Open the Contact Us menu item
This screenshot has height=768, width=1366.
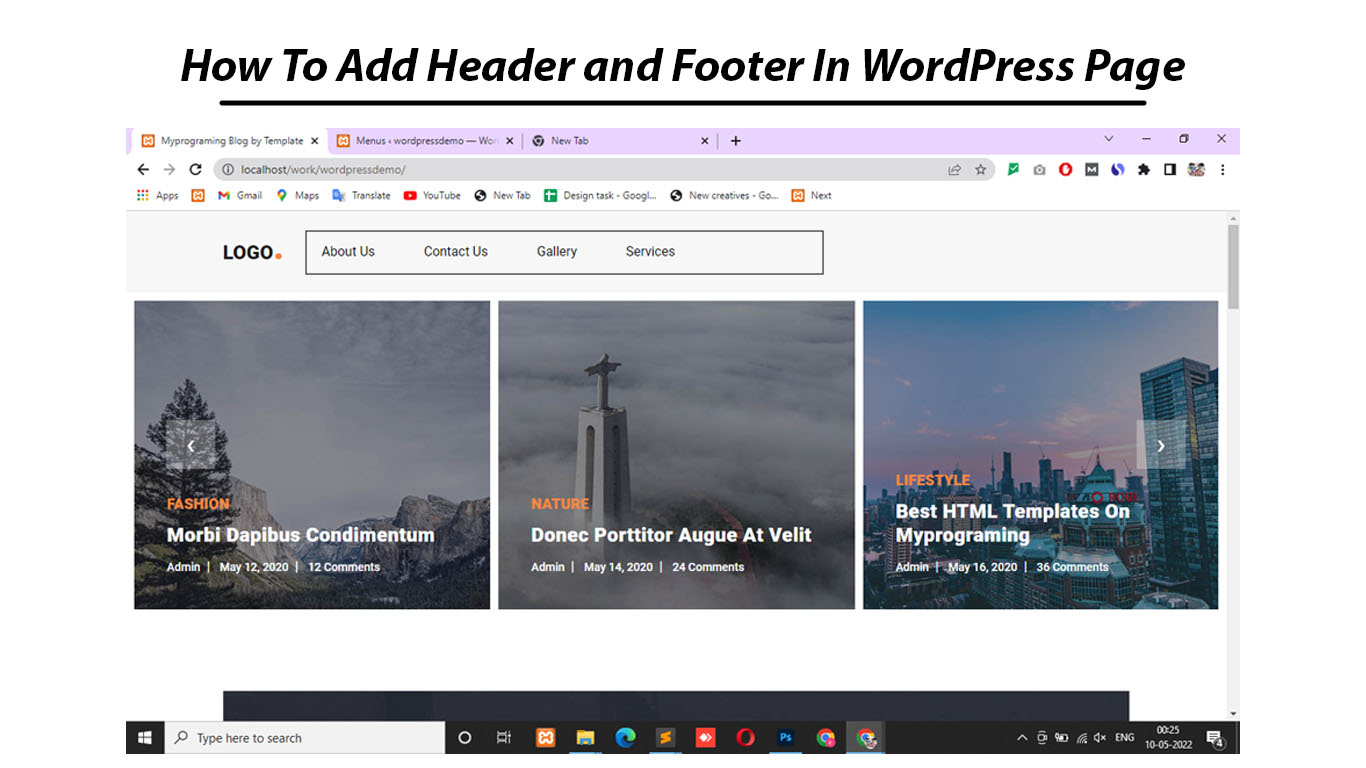[455, 252]
